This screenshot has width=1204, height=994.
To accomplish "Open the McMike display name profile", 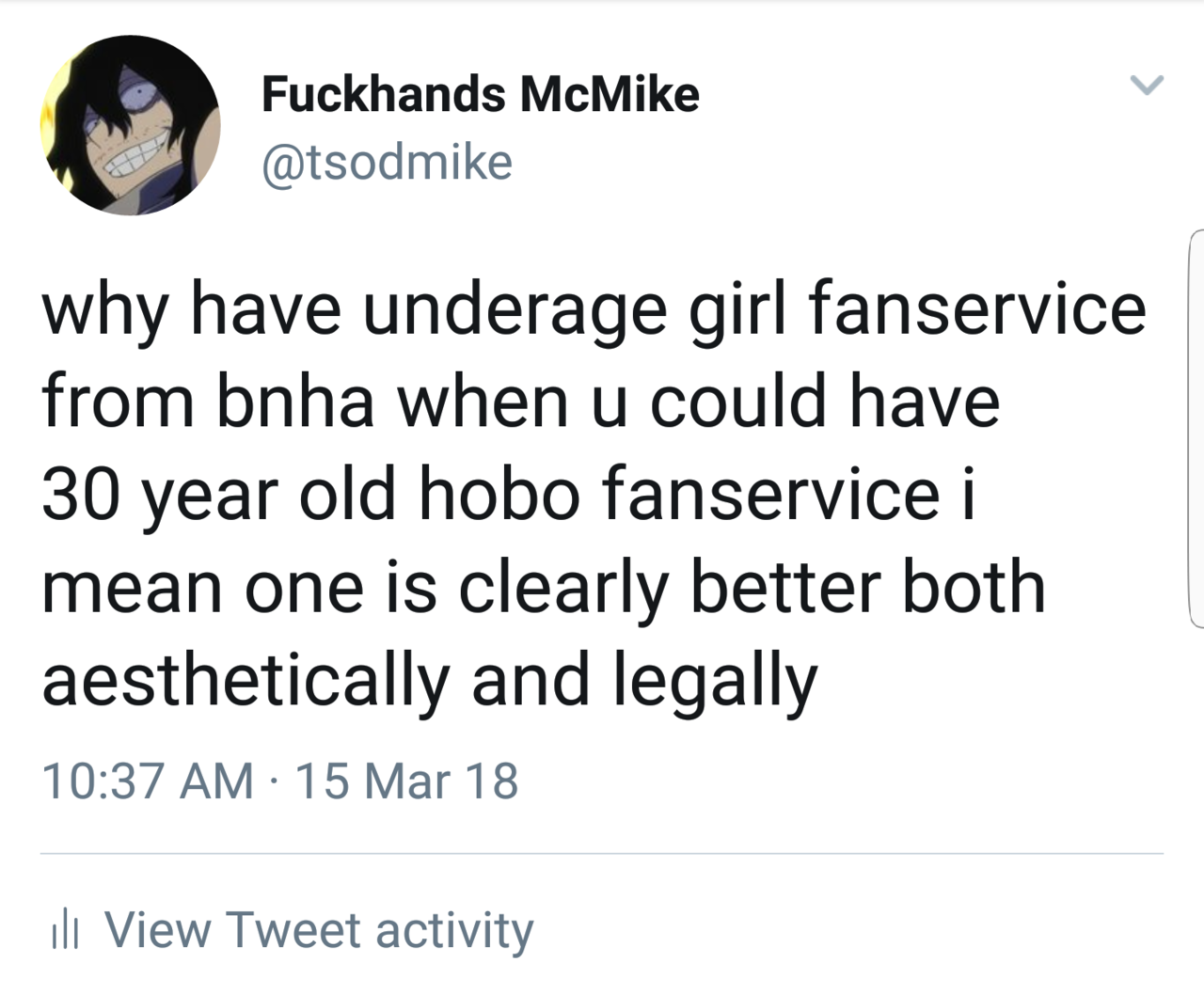I will tap(480, 93).
